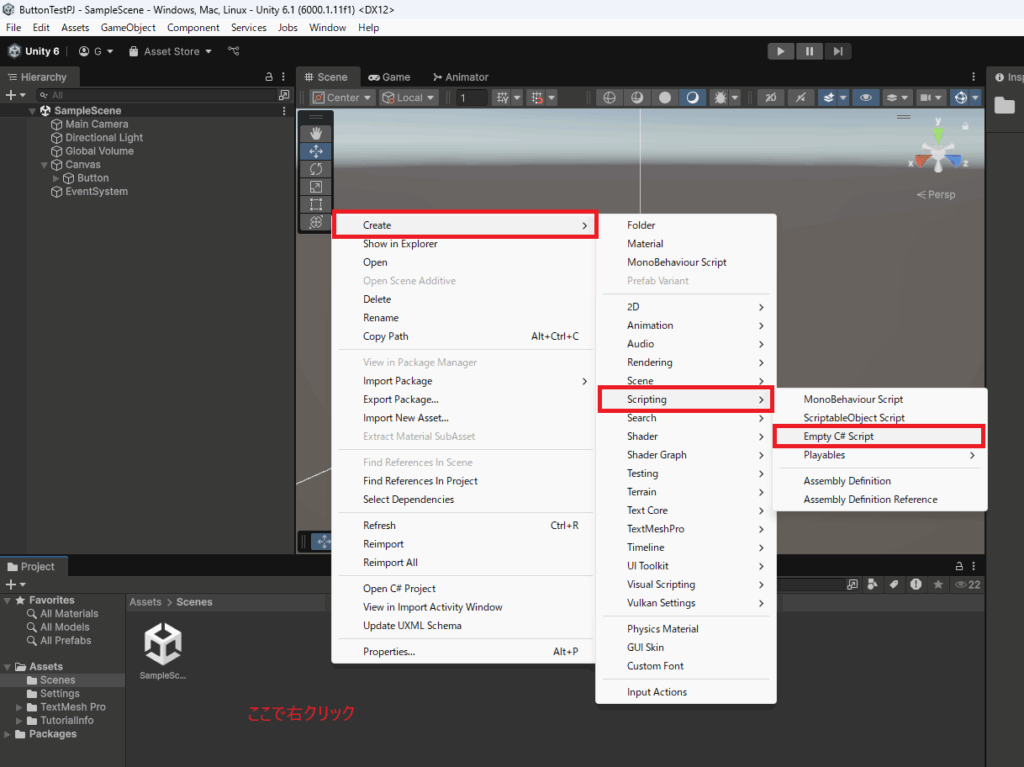Select the Move tool in Scene
Viewport: 1024px width, 767px height.
(x=315, y=151)
